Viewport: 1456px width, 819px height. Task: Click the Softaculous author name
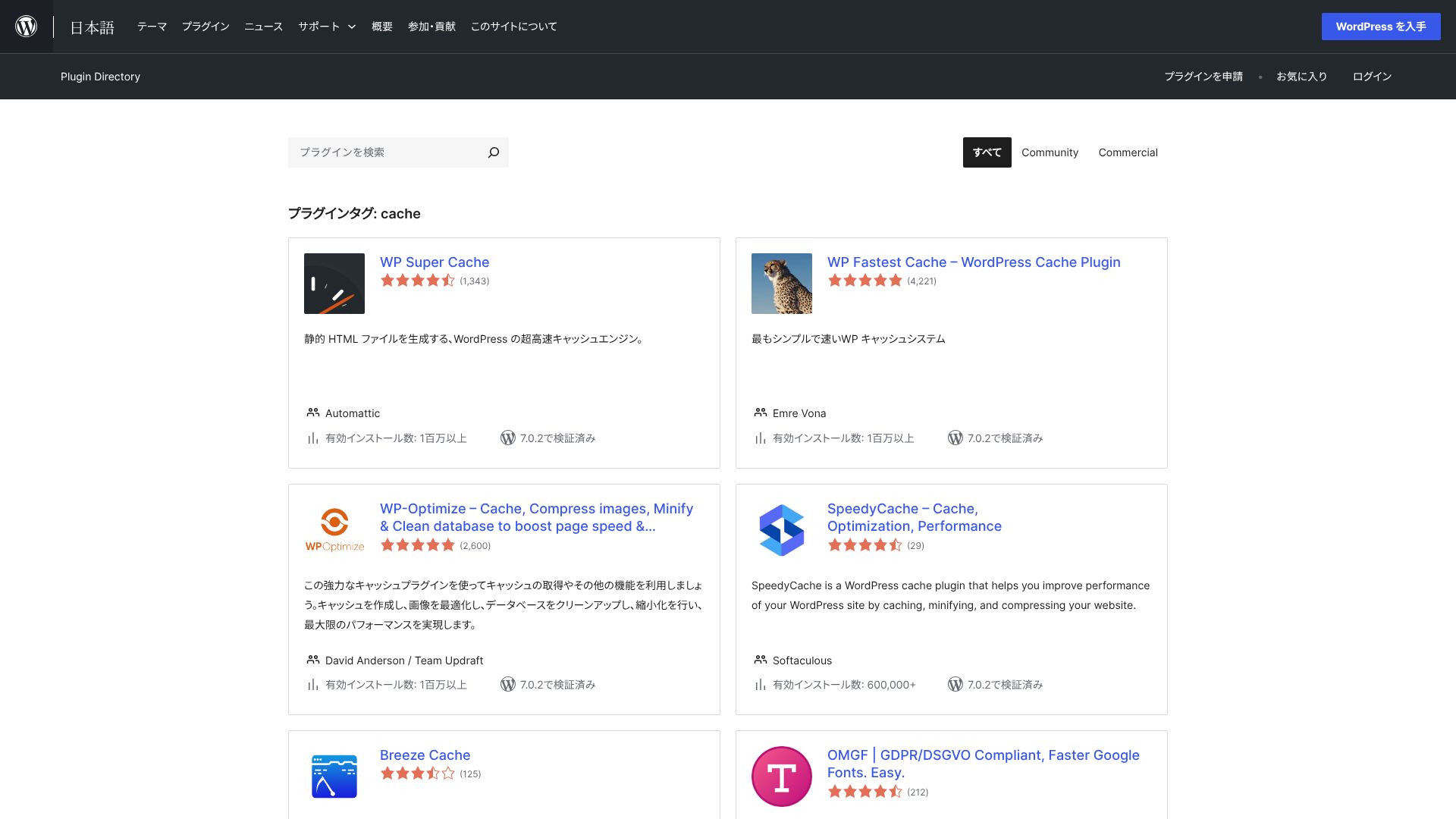[x=802, y=661]
